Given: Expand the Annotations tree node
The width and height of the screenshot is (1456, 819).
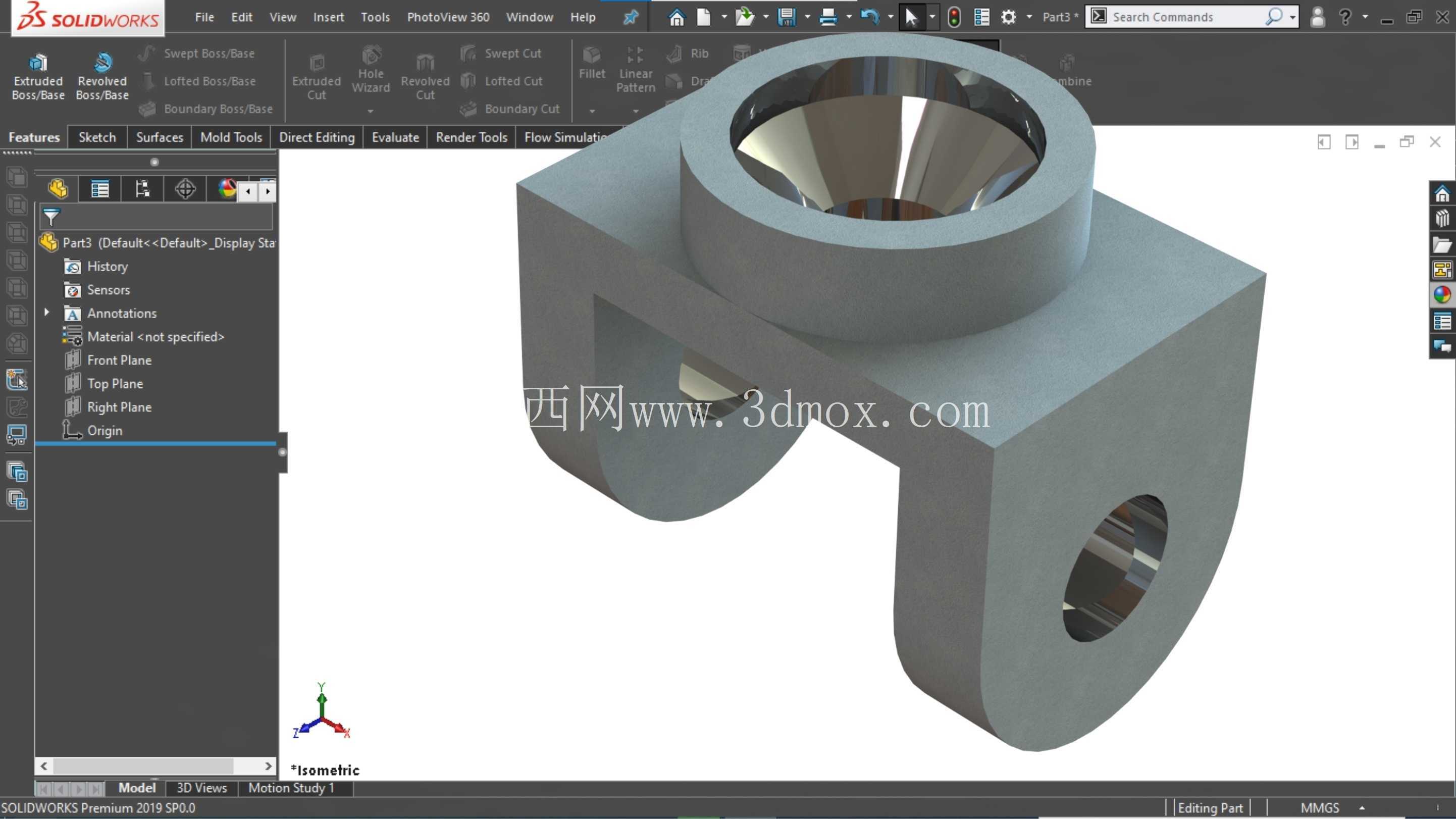Looking at the screenshot, I should (x=47, y=313).
